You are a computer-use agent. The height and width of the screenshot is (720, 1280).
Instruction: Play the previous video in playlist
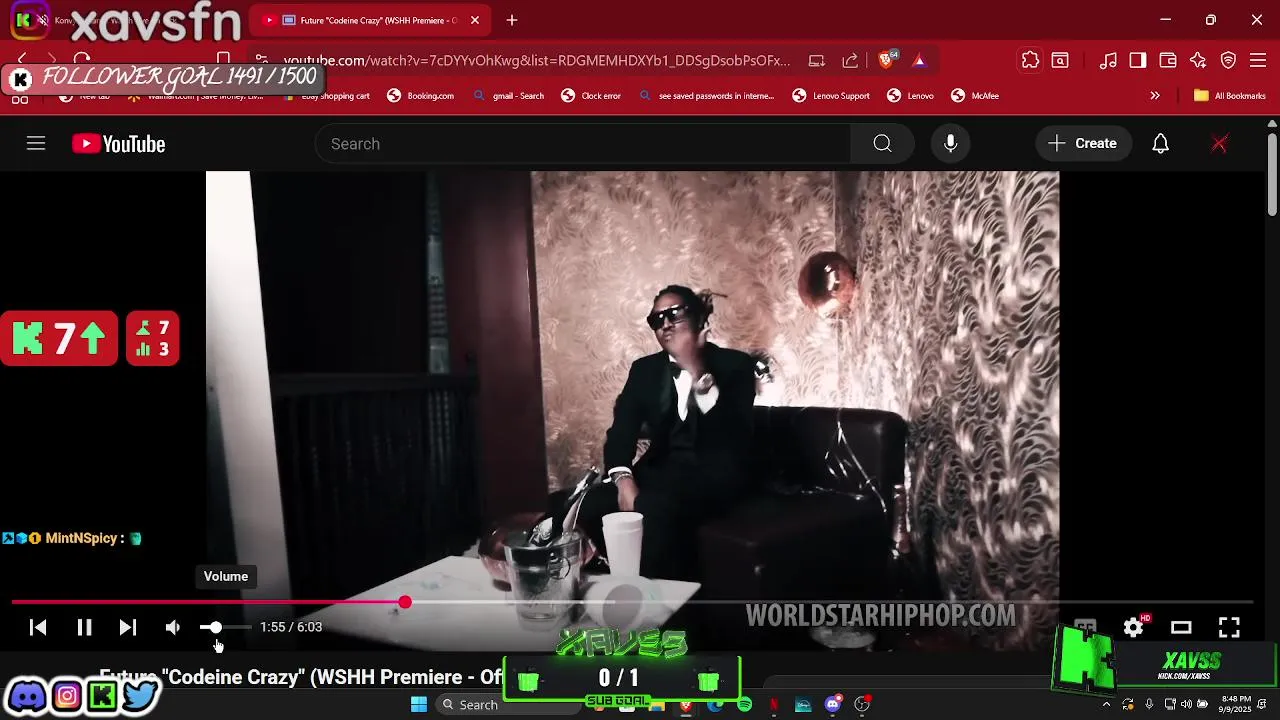pos(38,627)
